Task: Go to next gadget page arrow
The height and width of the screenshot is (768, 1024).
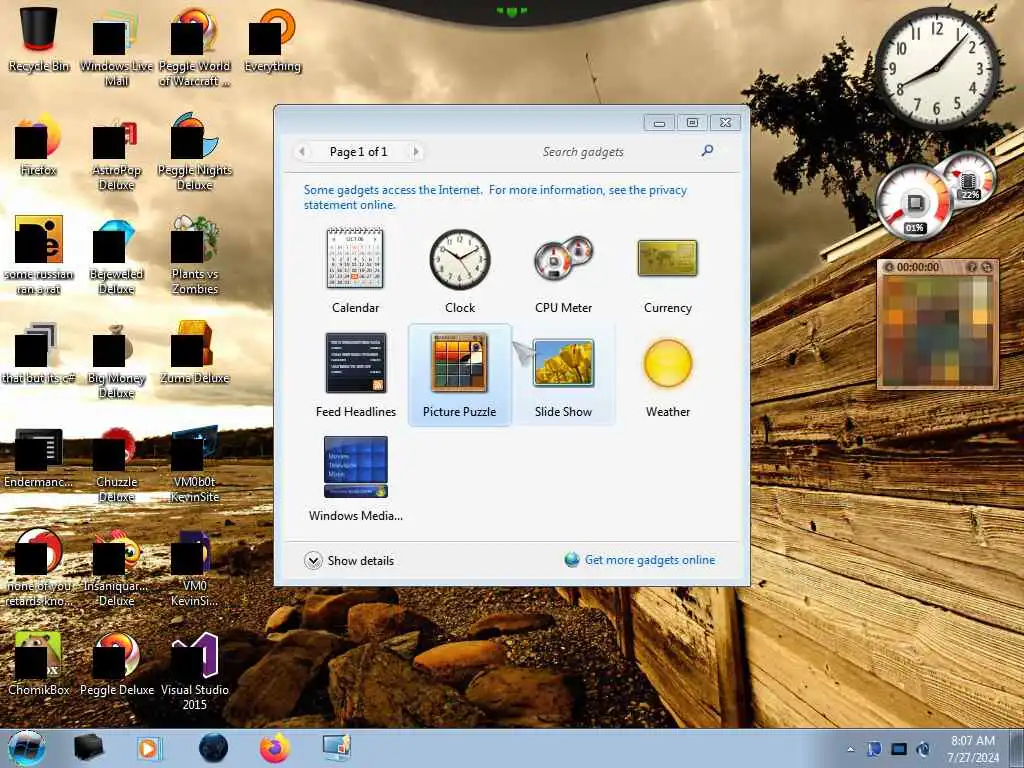Action: point(415,152)
